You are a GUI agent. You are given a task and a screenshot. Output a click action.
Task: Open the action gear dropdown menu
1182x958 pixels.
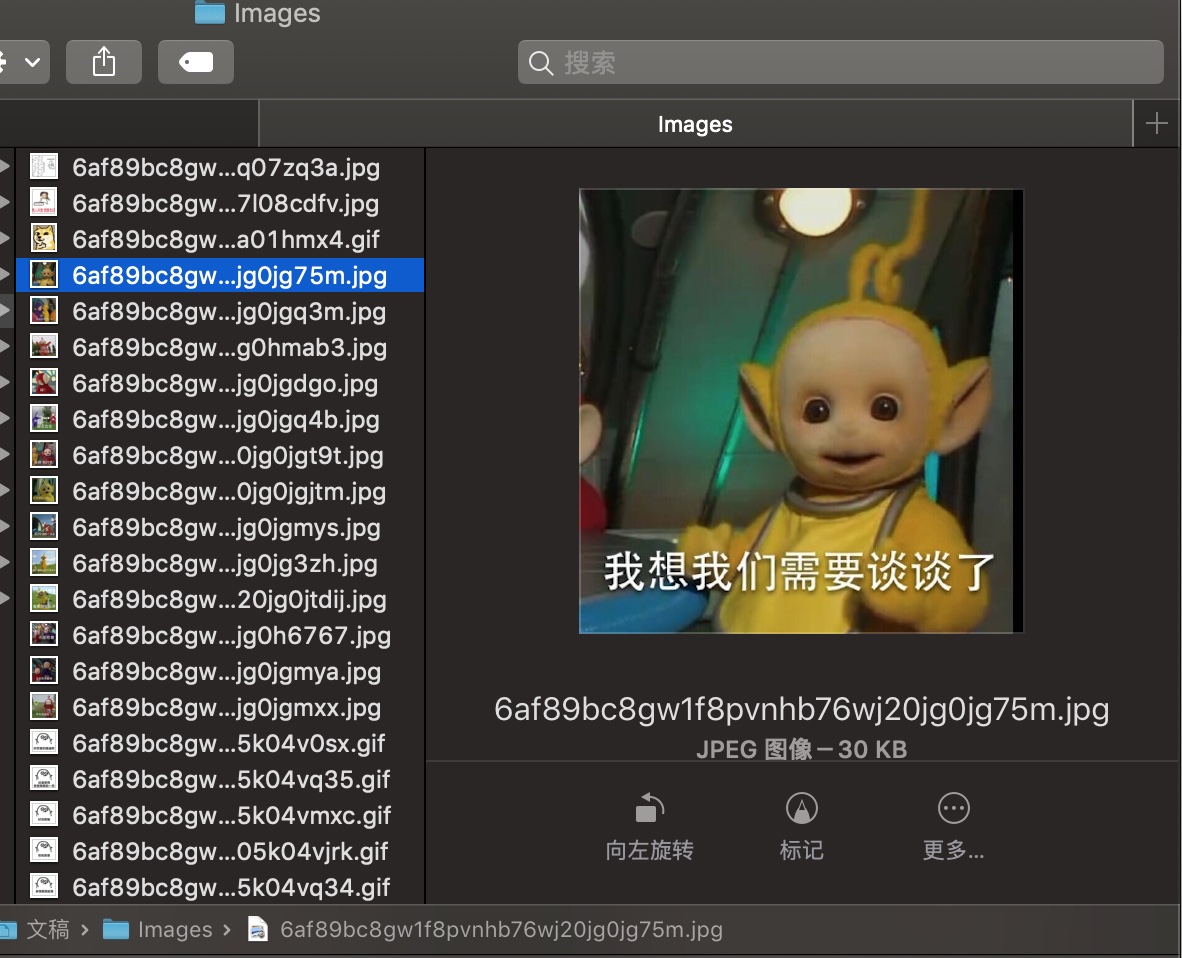click(23, 62)
